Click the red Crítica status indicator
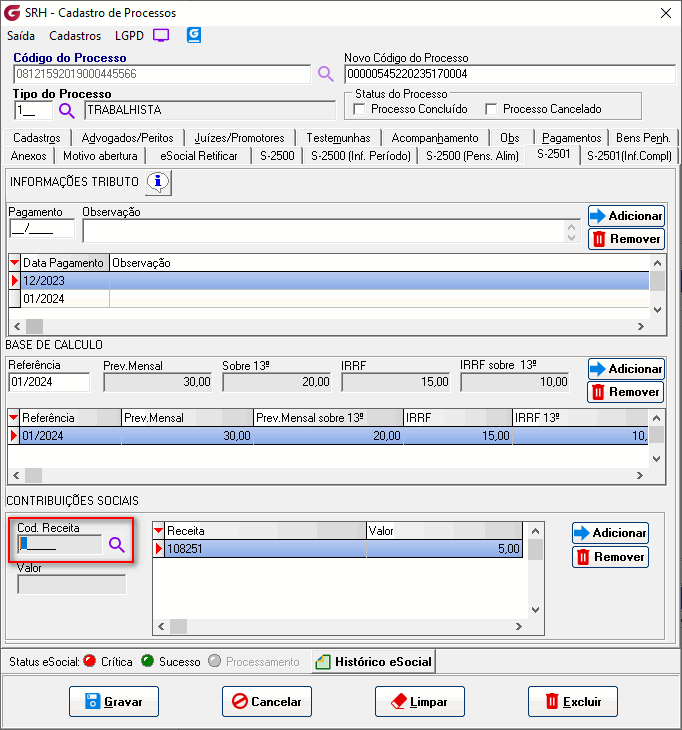682x730 pixels. pos(89,662)
